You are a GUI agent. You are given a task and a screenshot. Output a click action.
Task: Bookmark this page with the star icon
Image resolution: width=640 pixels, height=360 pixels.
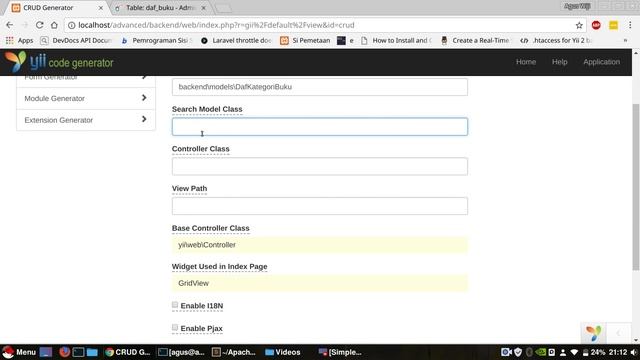[579, 25]
